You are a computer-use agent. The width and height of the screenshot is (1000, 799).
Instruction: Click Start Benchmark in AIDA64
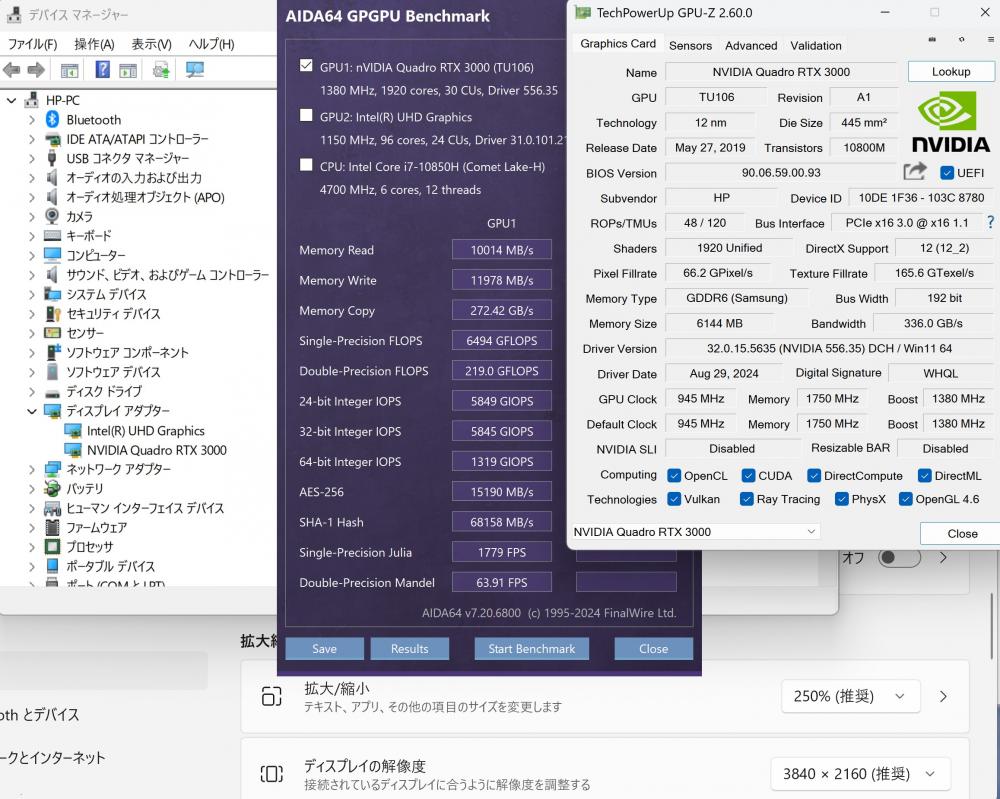pos(531,649)
